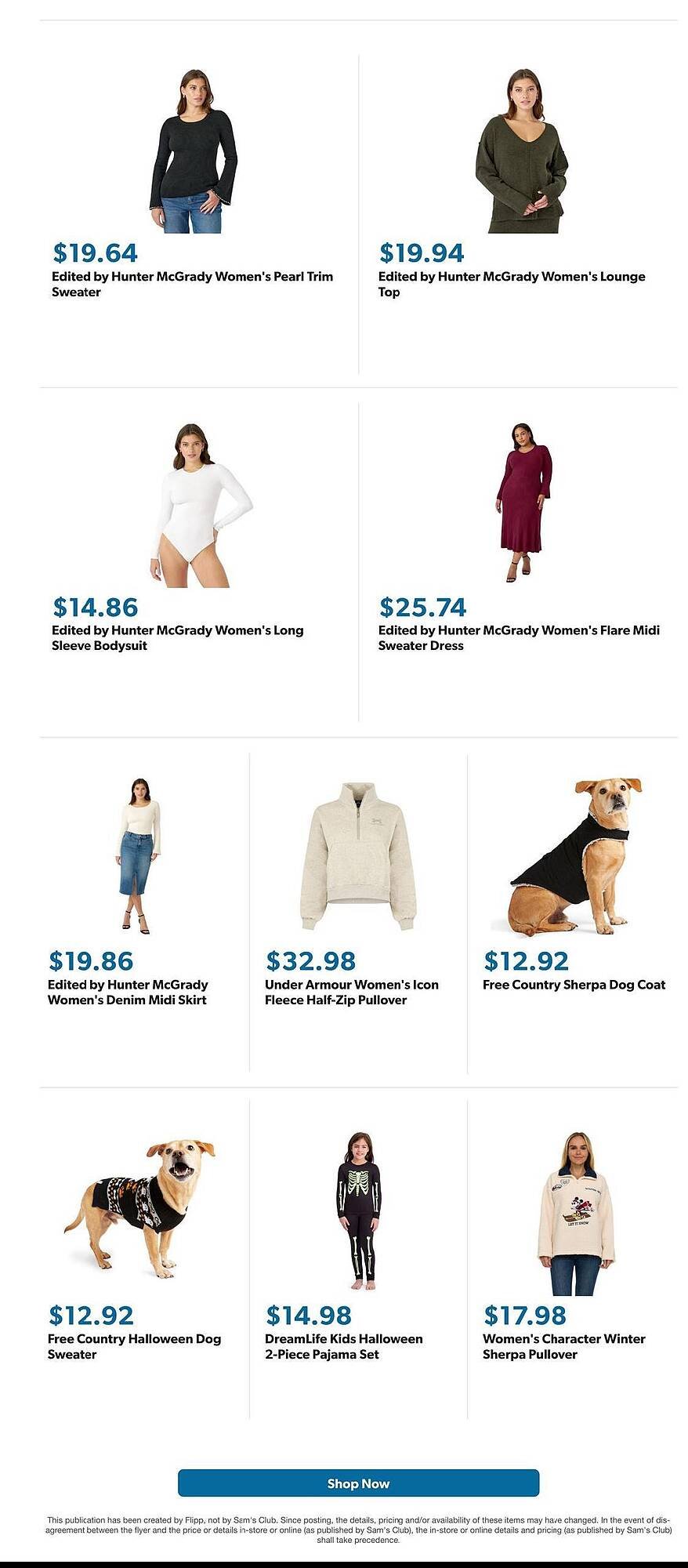
Task: Click the Long Sleeve Bodysuit product title
Action: point(178,637)
